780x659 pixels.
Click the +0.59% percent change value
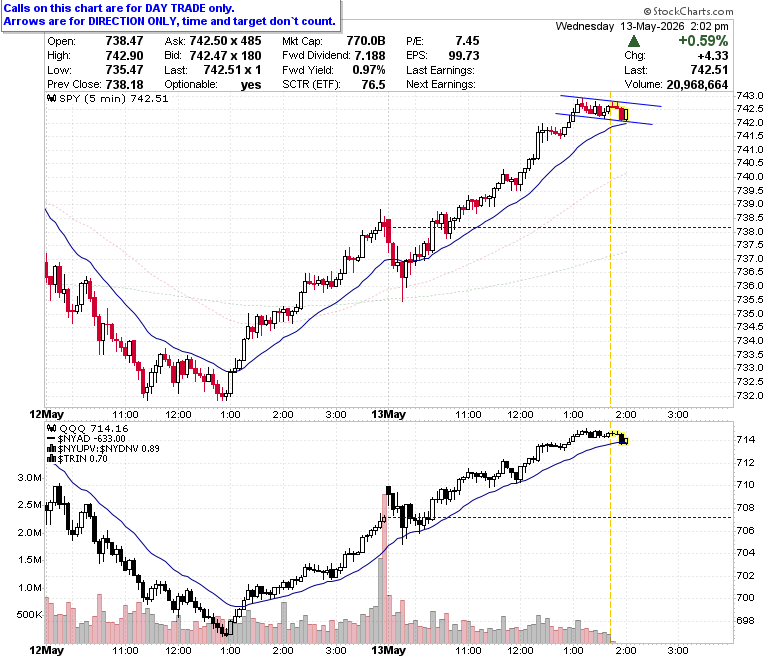point(703,41)
